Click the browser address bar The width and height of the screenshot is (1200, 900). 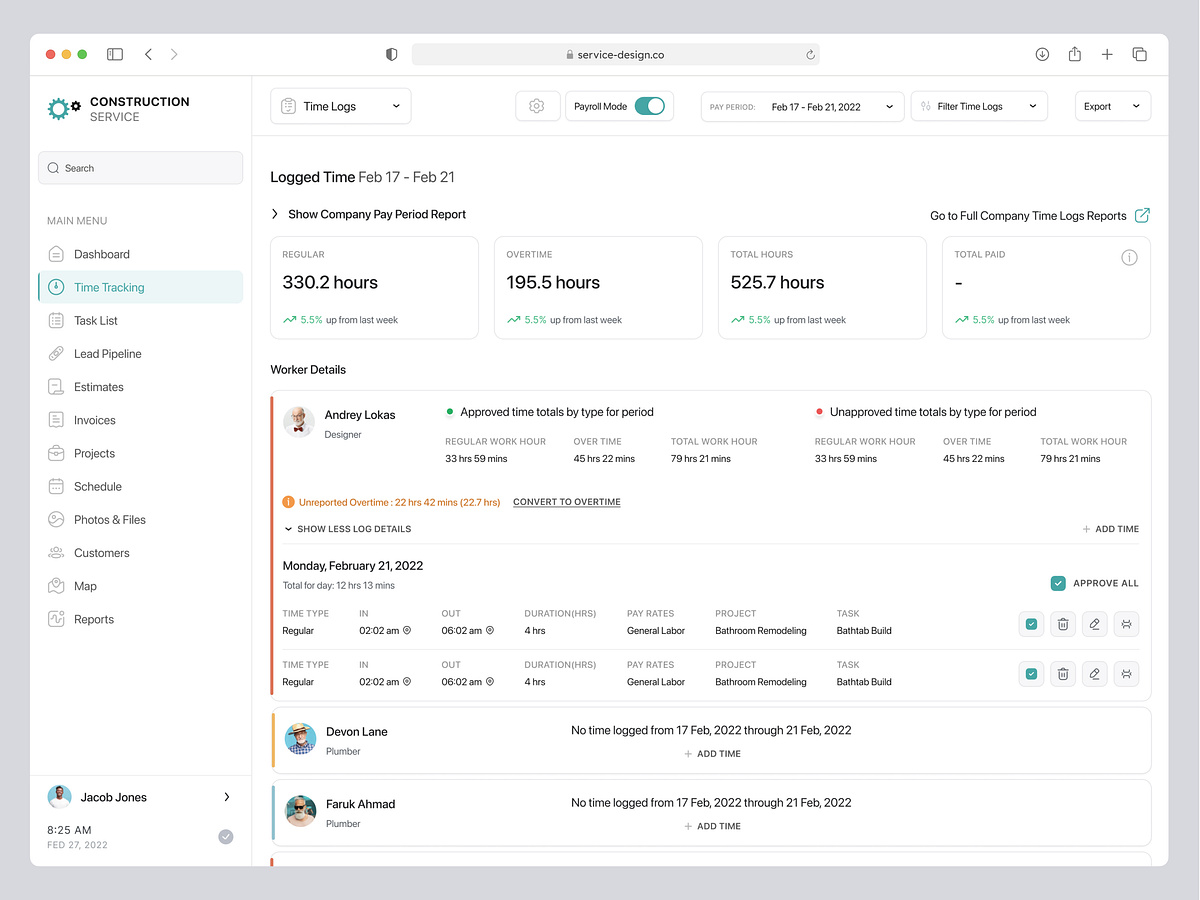coord(616,55)
